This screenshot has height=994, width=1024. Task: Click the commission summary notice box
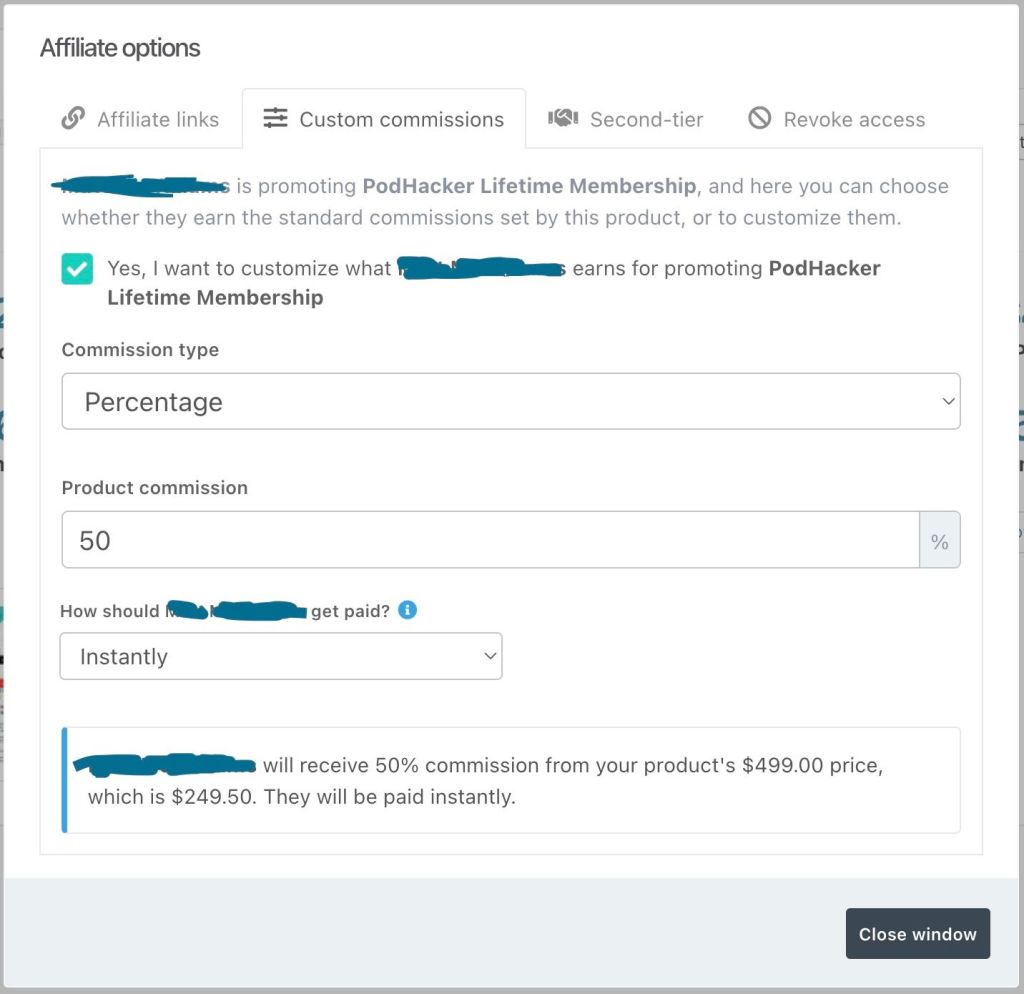[x=511, y=780]
